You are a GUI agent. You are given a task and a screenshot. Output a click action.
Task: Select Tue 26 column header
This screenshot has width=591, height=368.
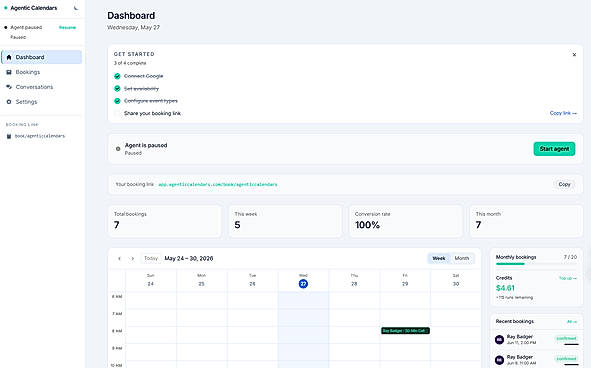point(253,280)
